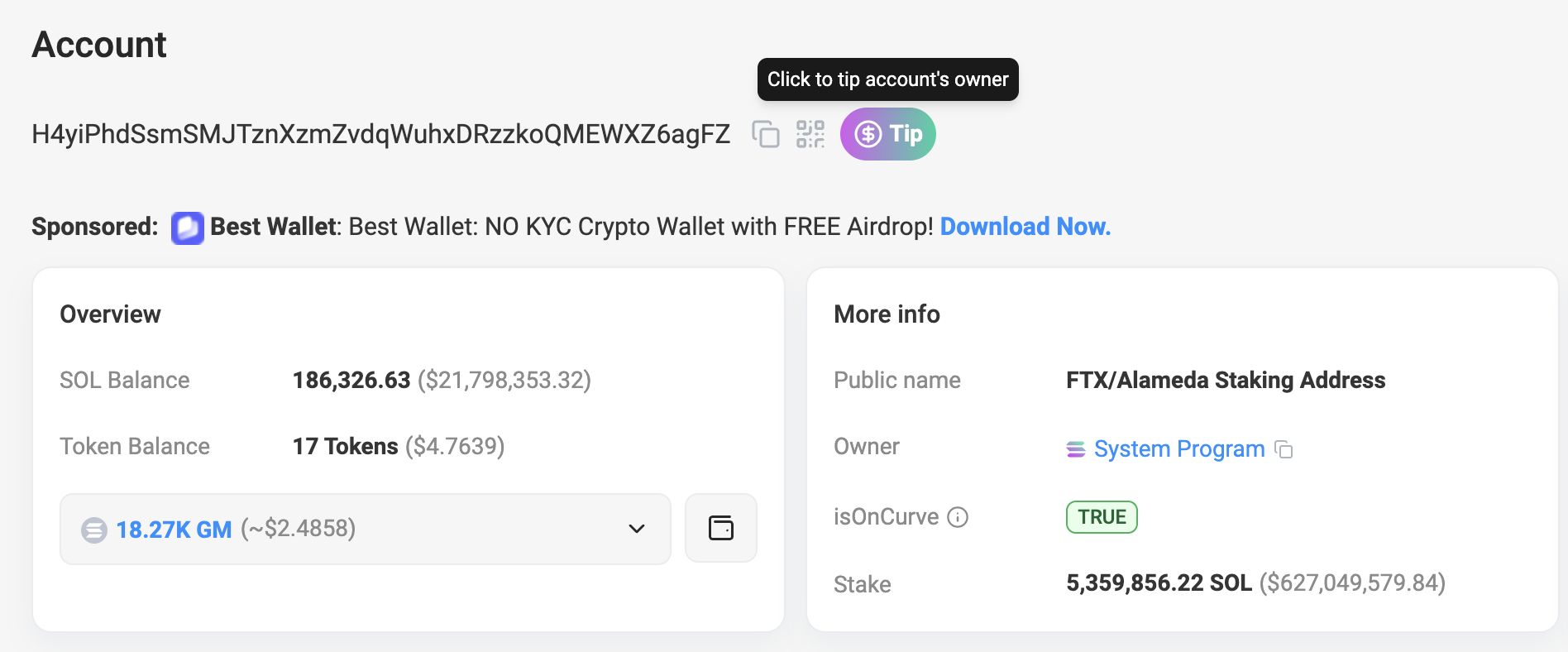Click the FTX/Alameda Staking Address name

click(1225, 381)
